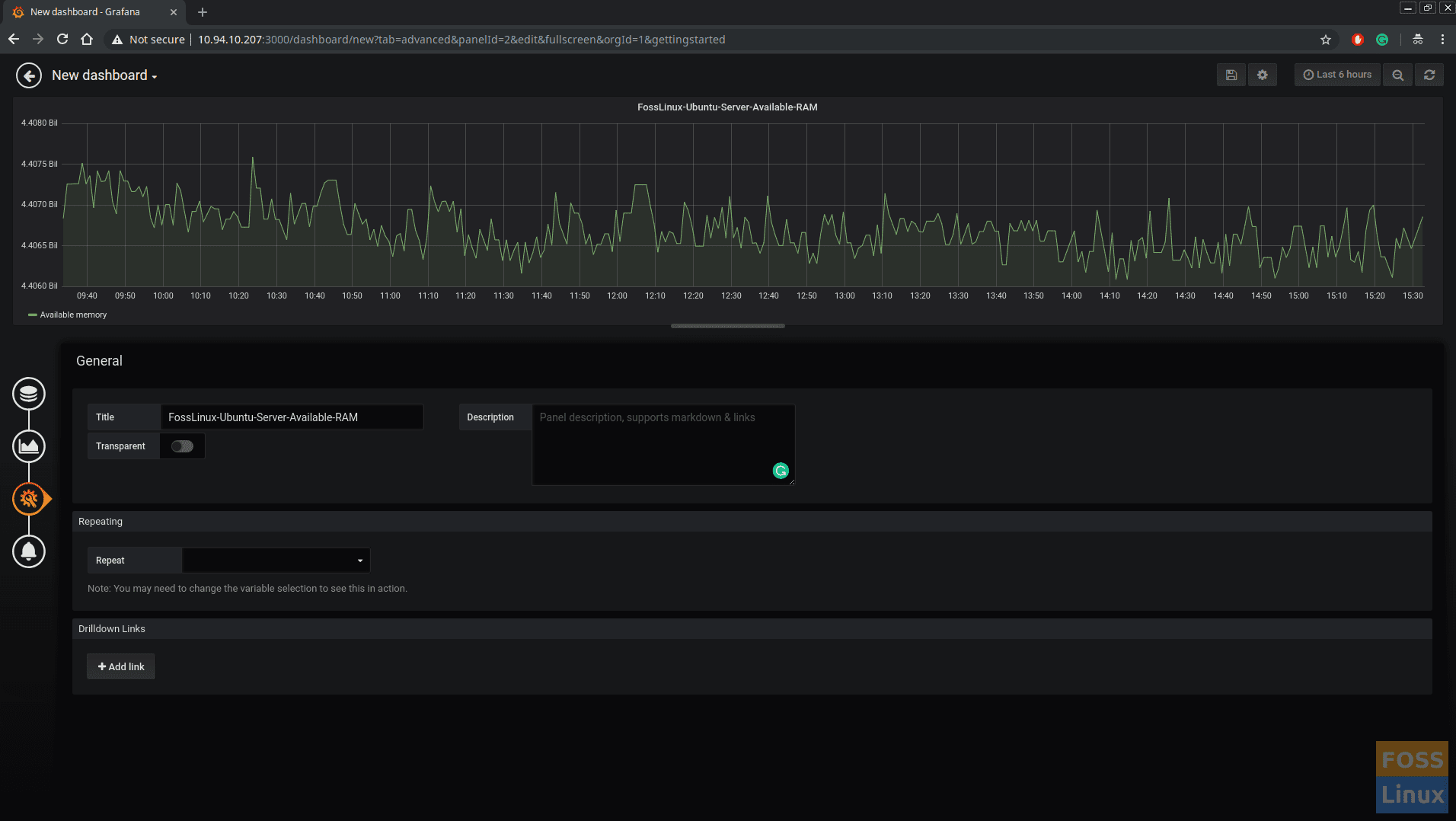Open the Alert tab bell icon
Image resolution: width=1456 pixels, height=821 pixels.
(x=29, y=551)
